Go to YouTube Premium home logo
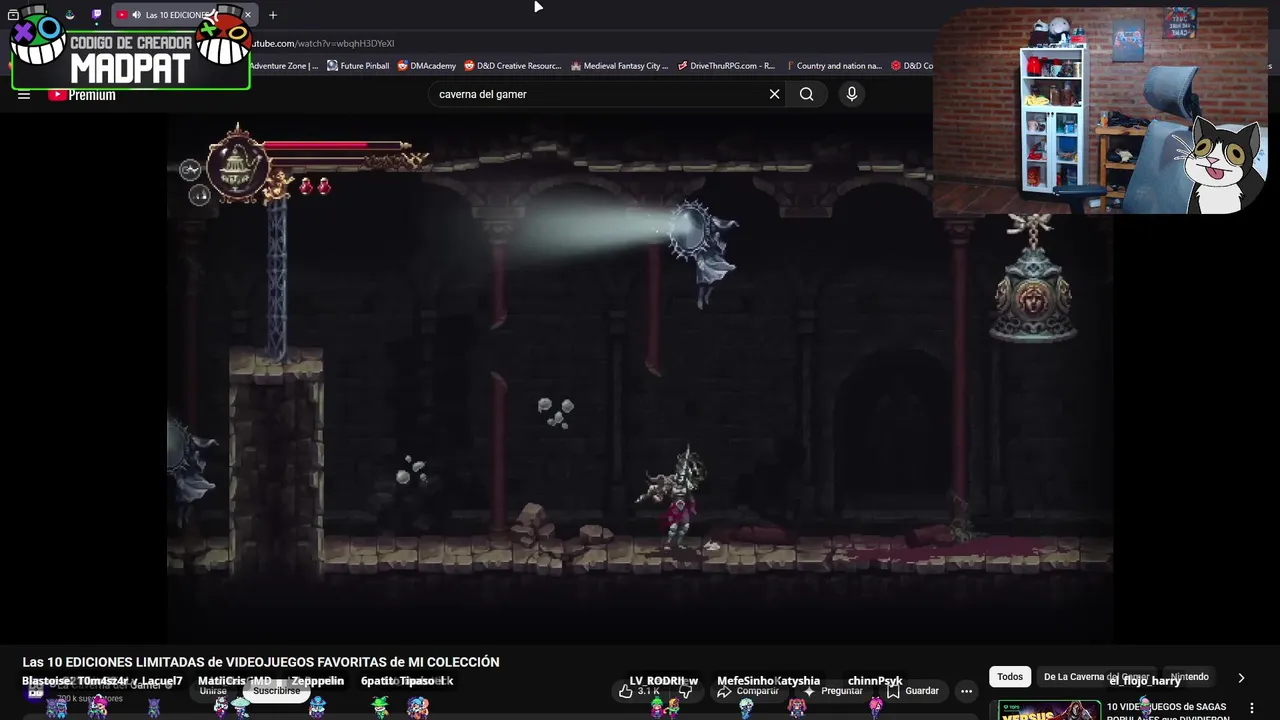This screenshot has height=720, width=1280. pos(82,95)
